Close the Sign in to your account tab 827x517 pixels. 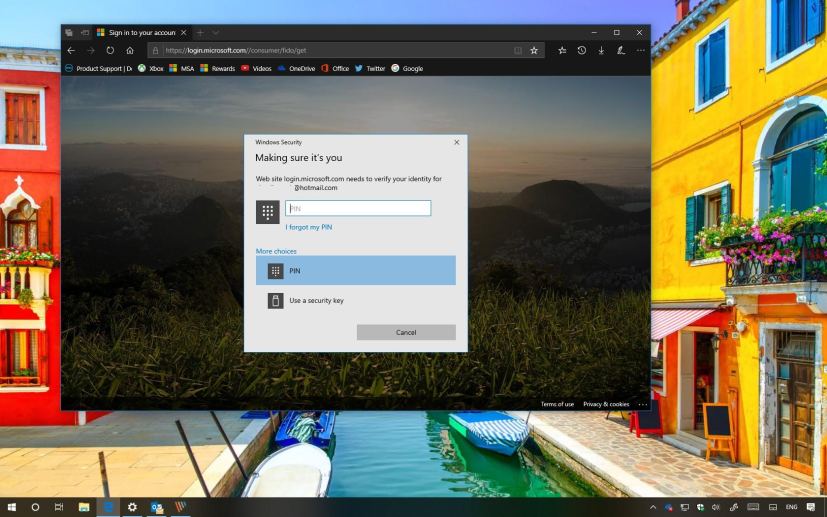pyautogui.click(x=184, y=33)
